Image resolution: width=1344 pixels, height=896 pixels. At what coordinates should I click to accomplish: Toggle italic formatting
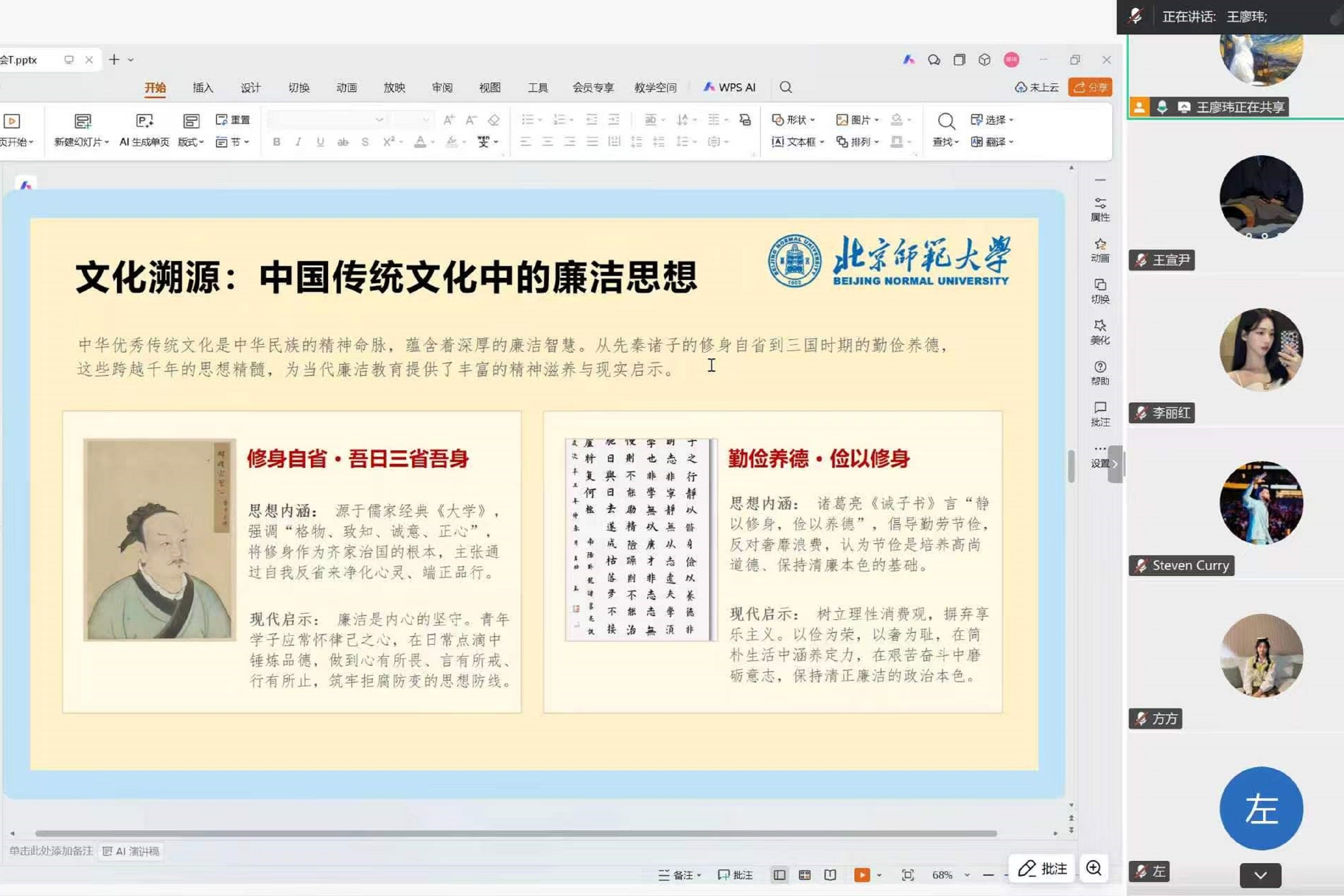click(298, 142)
